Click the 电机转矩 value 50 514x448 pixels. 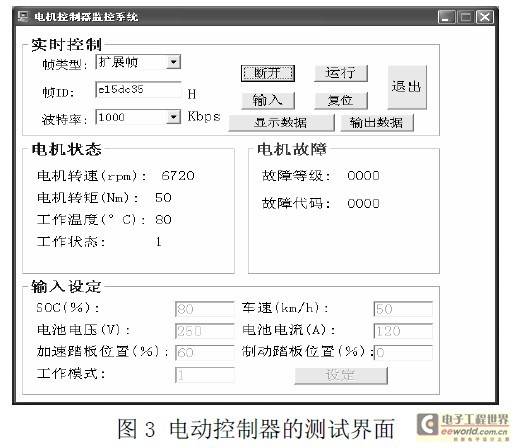(163, 198)
